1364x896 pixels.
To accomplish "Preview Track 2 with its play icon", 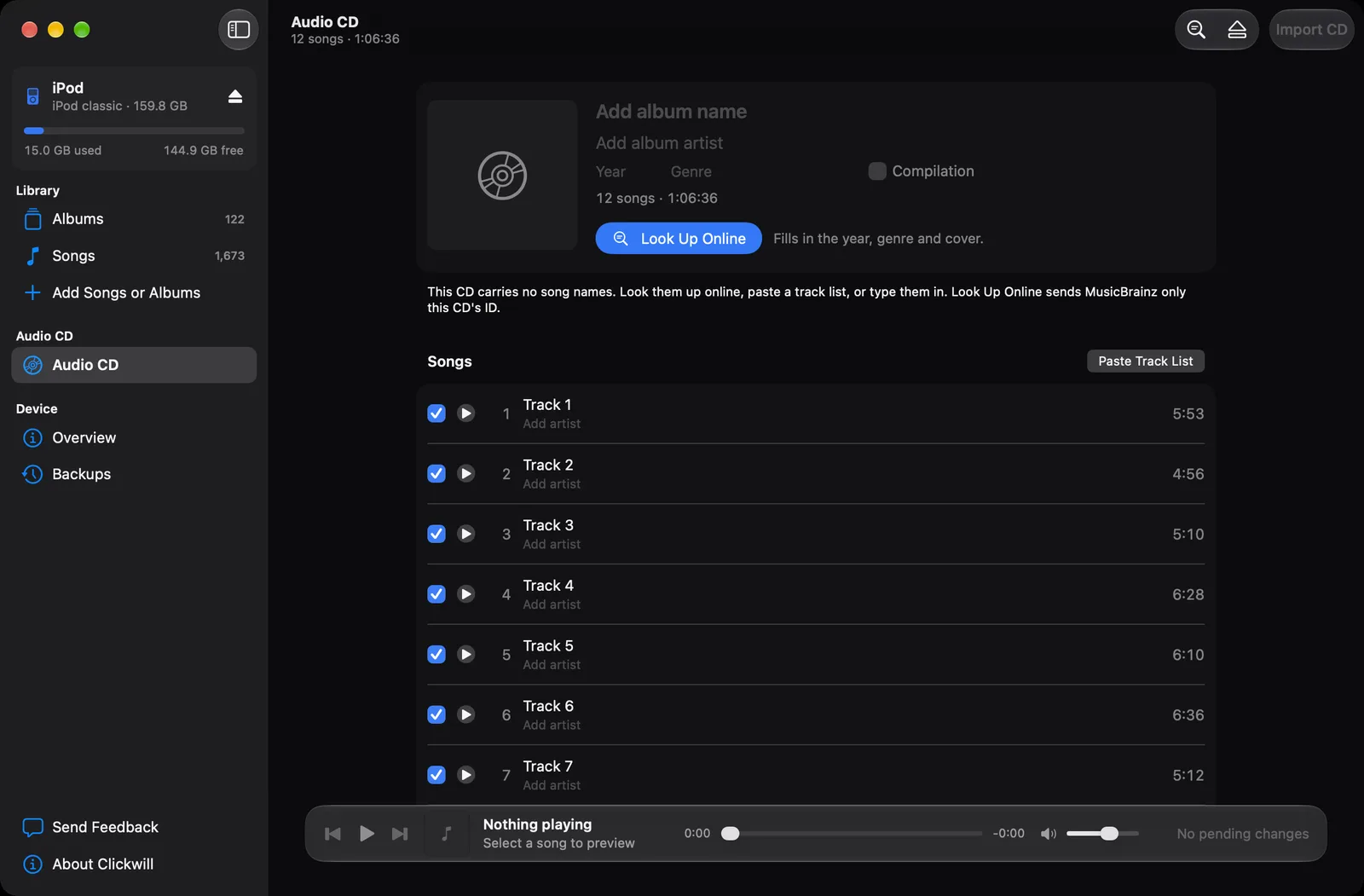I will tap(466, 473).
